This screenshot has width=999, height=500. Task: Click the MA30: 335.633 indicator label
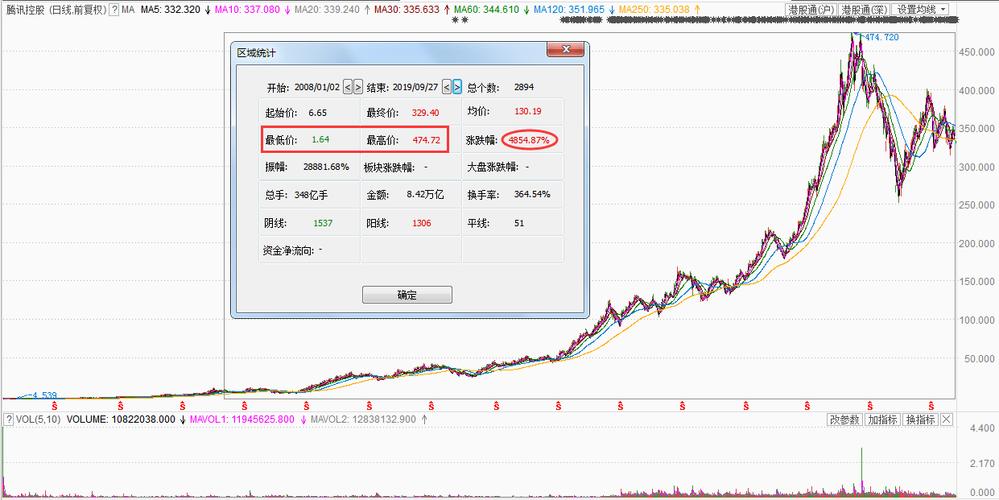click(406, 10)
